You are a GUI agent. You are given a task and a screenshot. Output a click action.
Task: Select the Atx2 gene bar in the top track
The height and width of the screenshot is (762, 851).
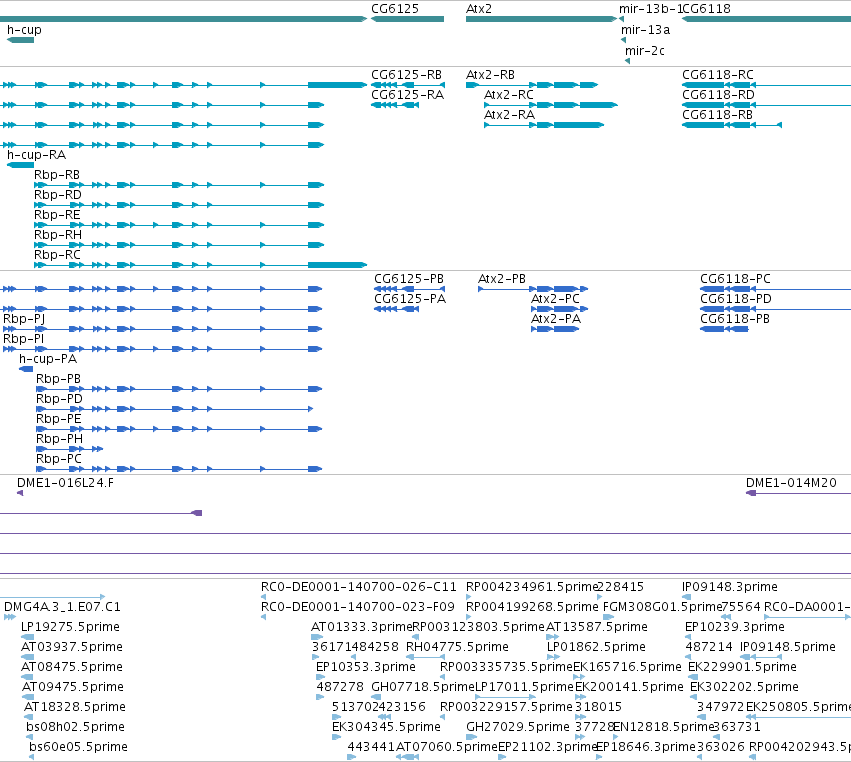coord(541,19)
